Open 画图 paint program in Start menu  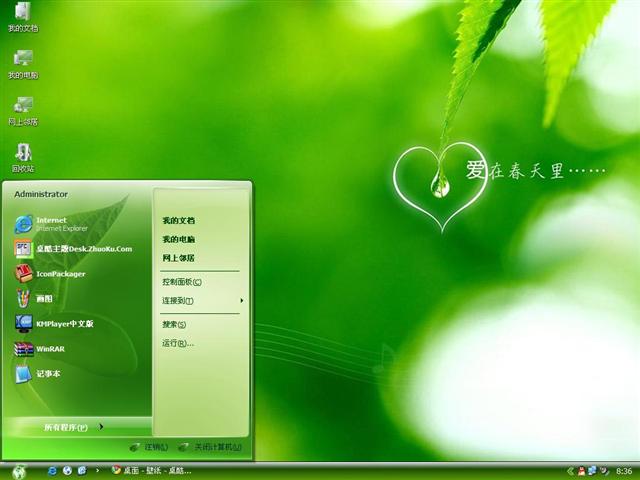(78, 299)
